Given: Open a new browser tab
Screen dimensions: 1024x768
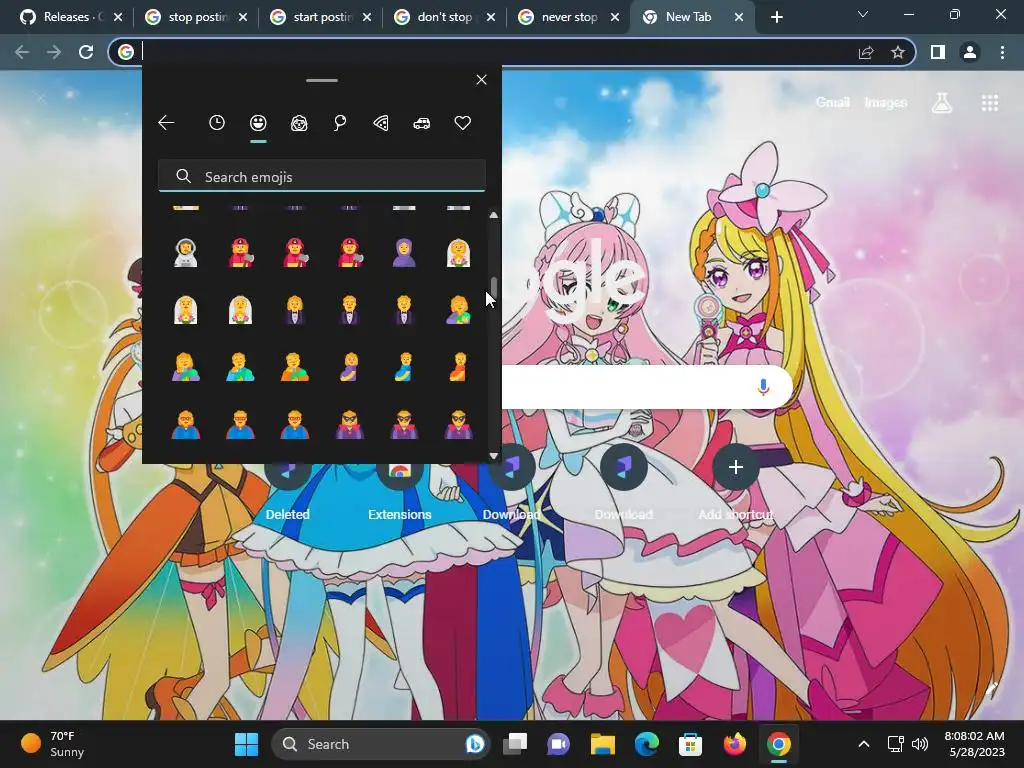Looking at the screenshot, I should (x=776, y=18).
